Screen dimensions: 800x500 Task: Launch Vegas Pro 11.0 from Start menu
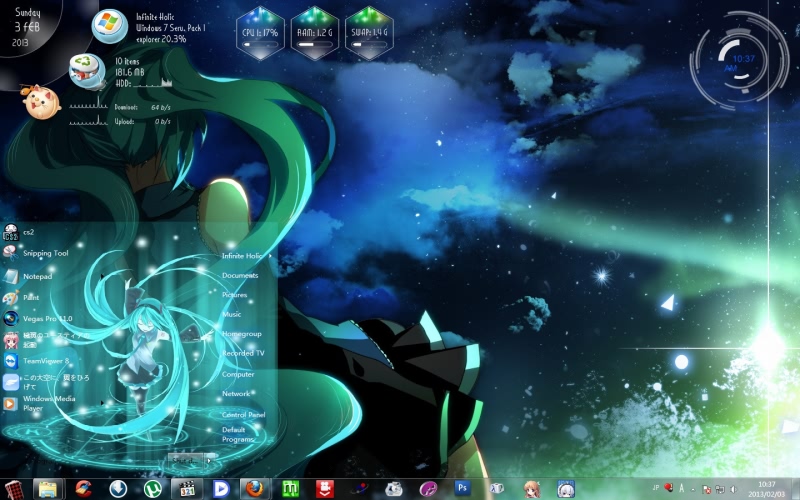click(38, 318)
